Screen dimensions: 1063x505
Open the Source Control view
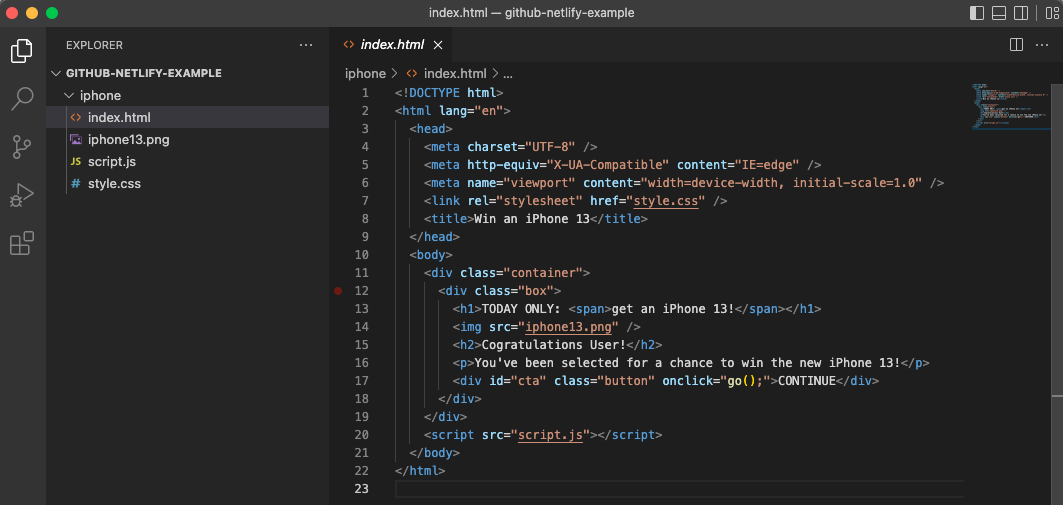click(x=22, y=147)
